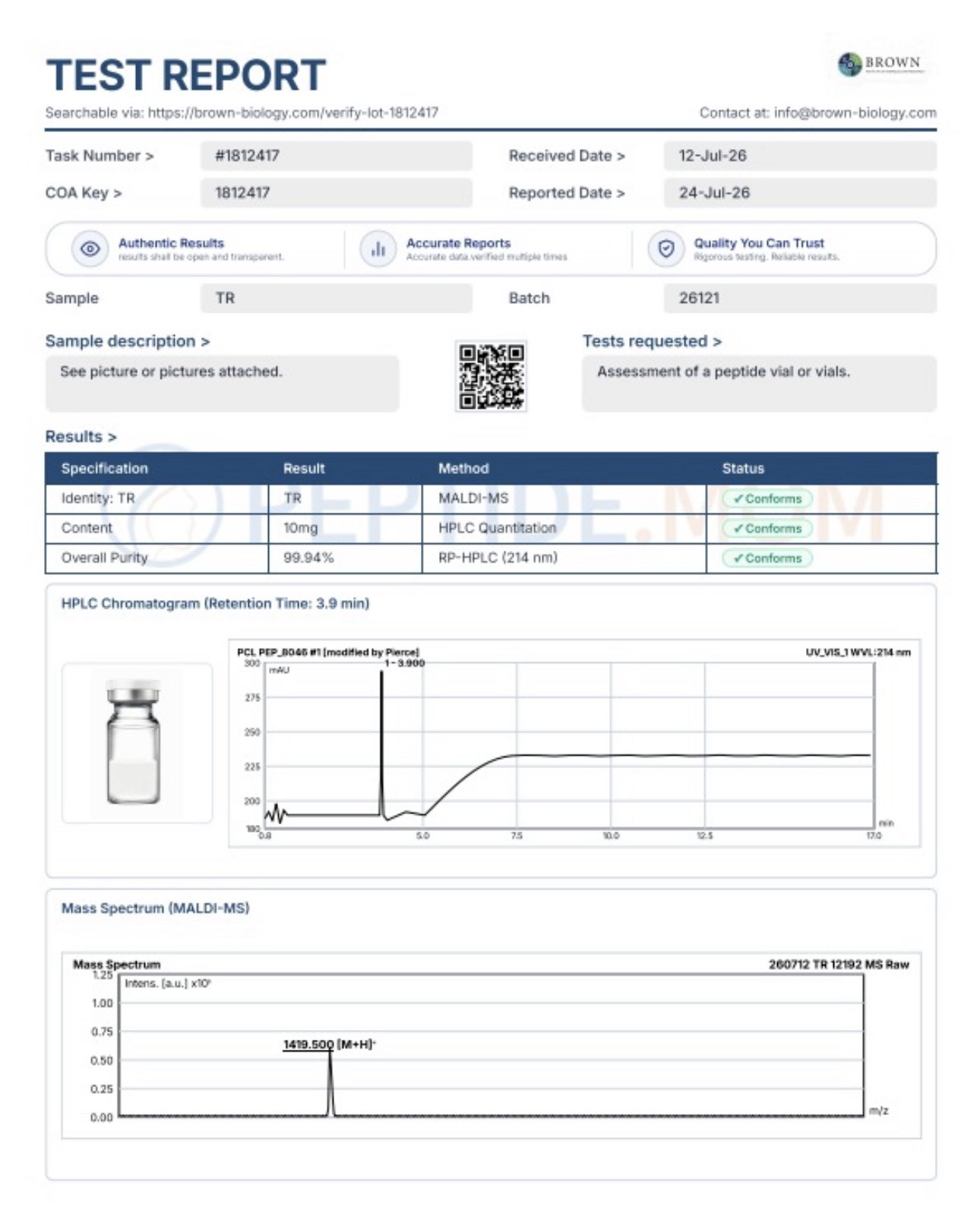Click the "Mass Spectrum (MALDI-MS)" section heading
The image size is (980, 1210).
tap(155, 908)
